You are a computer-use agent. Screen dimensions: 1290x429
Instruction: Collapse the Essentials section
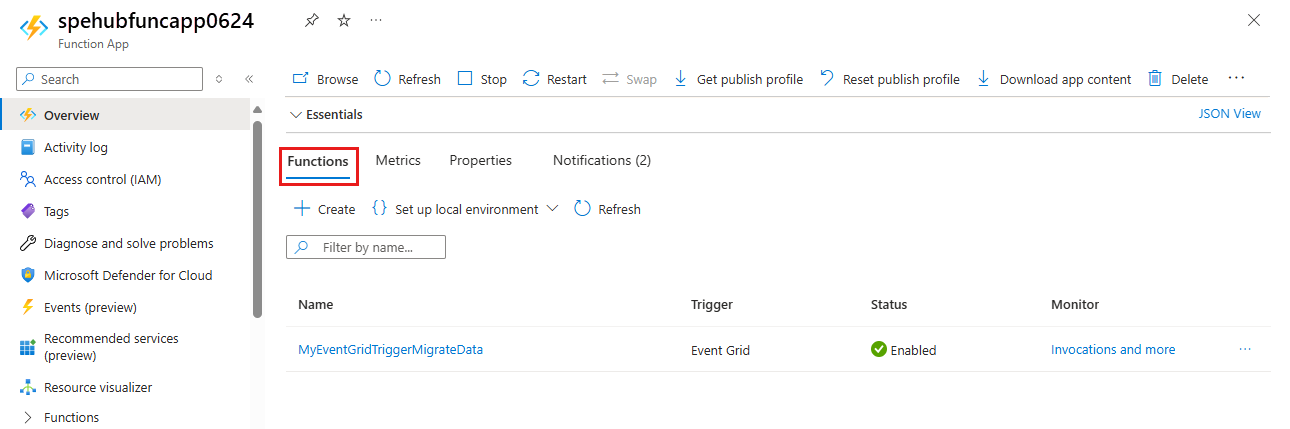click(296, 115)
